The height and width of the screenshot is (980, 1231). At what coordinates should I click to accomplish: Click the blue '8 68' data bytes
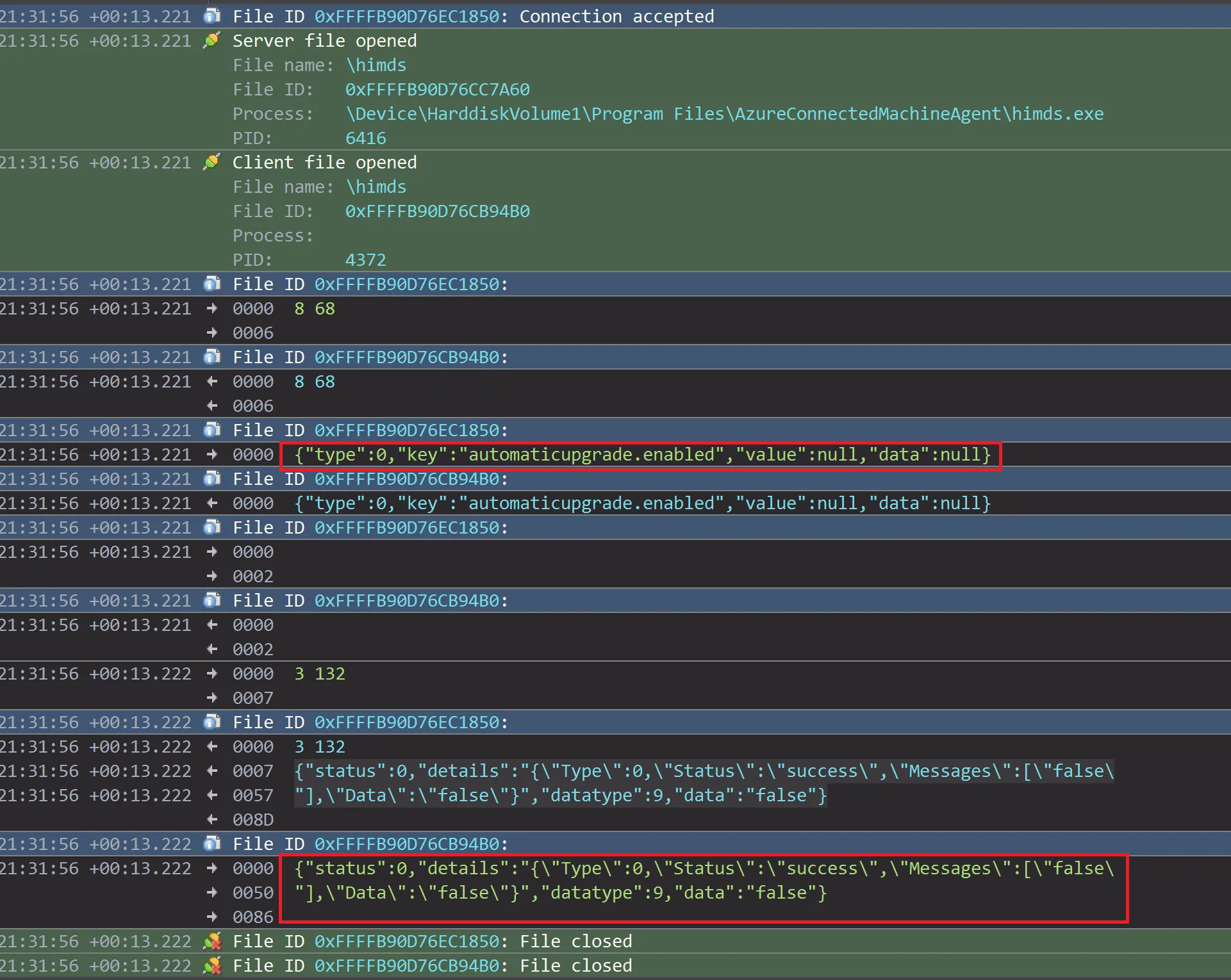314,381
